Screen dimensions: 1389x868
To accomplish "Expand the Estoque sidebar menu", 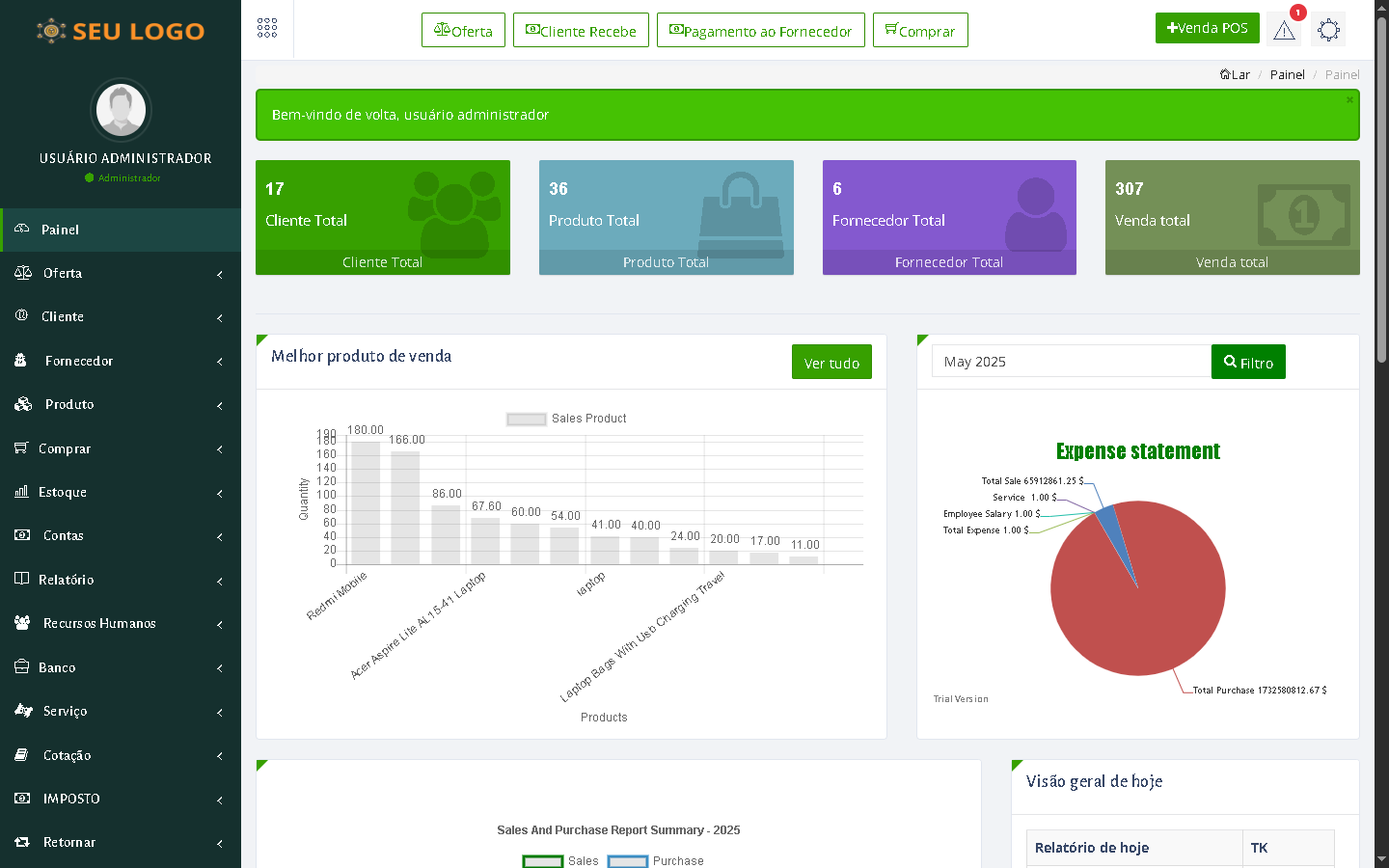I will [x=121, y=492].
